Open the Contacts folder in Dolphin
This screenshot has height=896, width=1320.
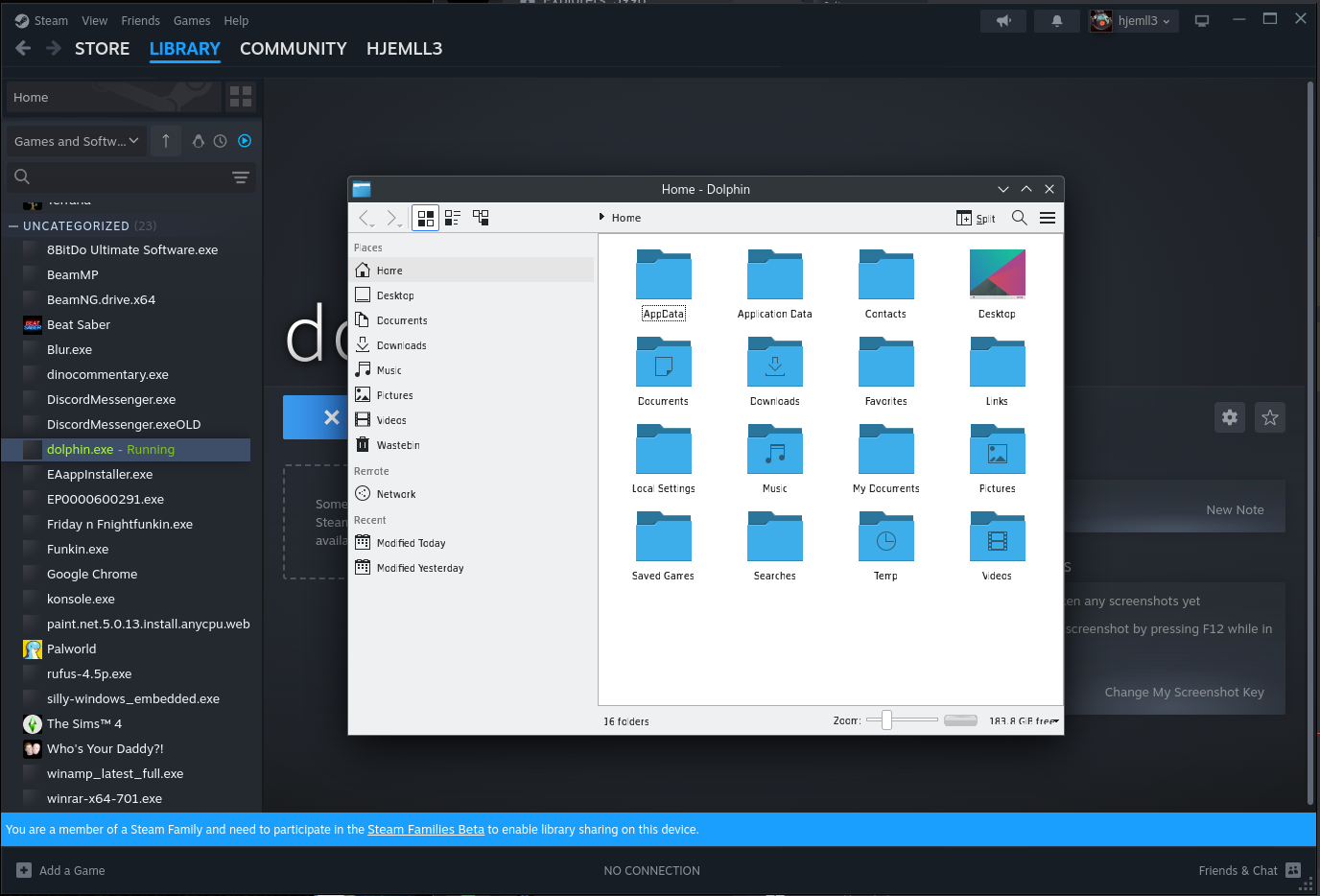point(885,285)
